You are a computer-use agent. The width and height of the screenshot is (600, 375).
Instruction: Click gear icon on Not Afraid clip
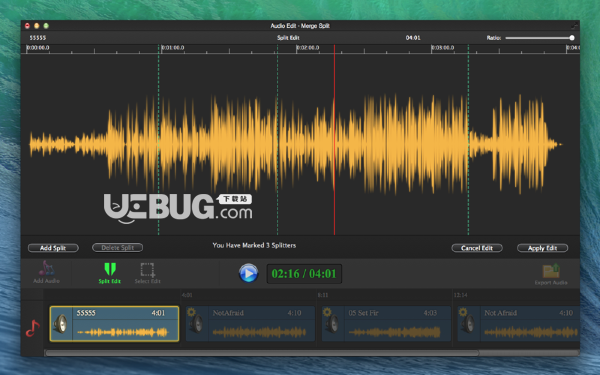pyautogui.click(x=463, y=312)
